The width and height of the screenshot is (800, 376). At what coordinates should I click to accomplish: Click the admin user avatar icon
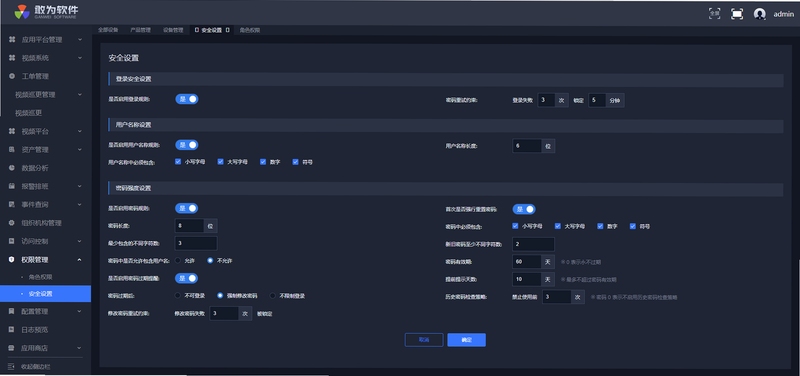(x=760, y=14)
